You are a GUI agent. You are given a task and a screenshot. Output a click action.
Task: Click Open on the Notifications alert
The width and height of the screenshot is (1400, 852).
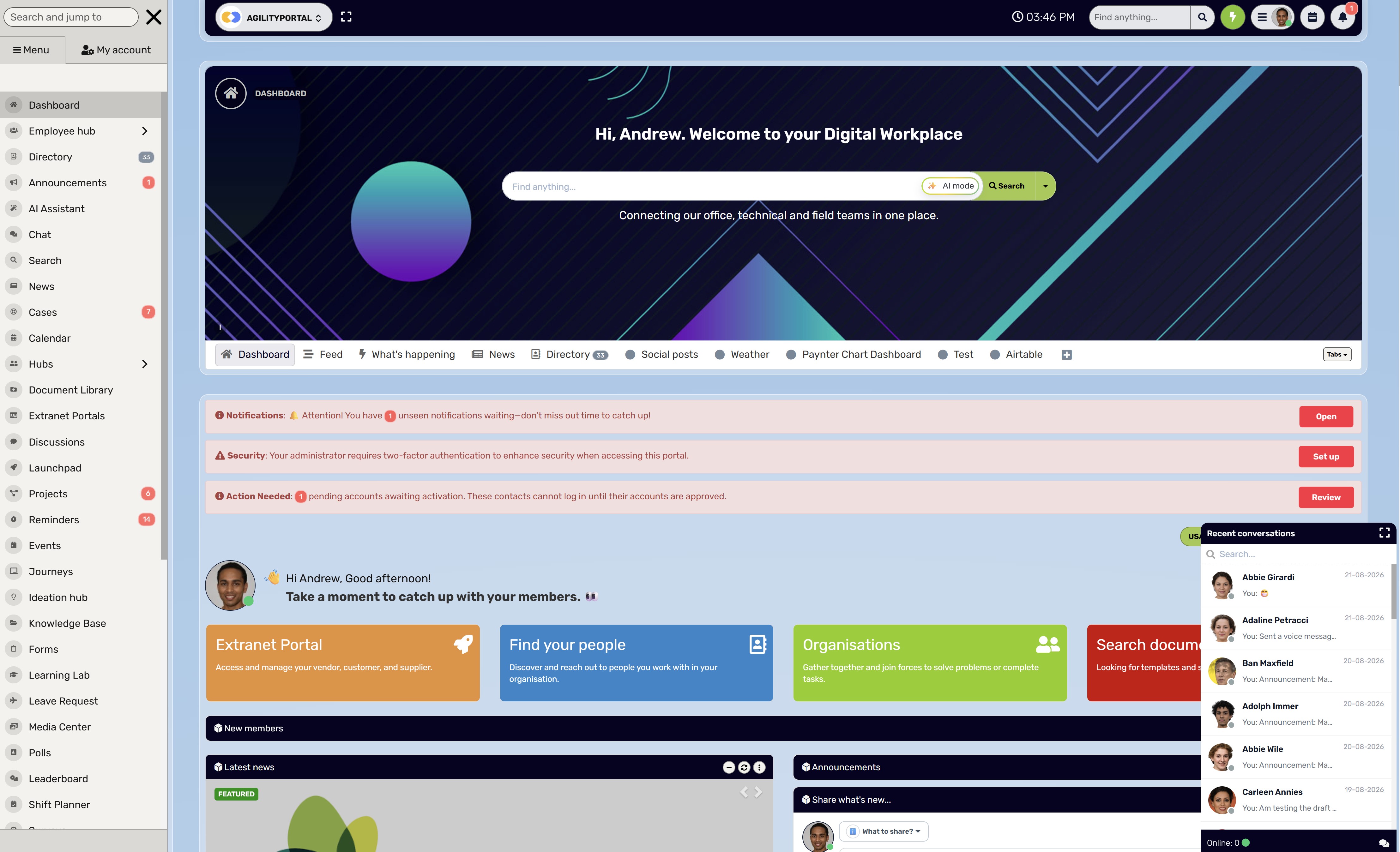point(1325,416)
